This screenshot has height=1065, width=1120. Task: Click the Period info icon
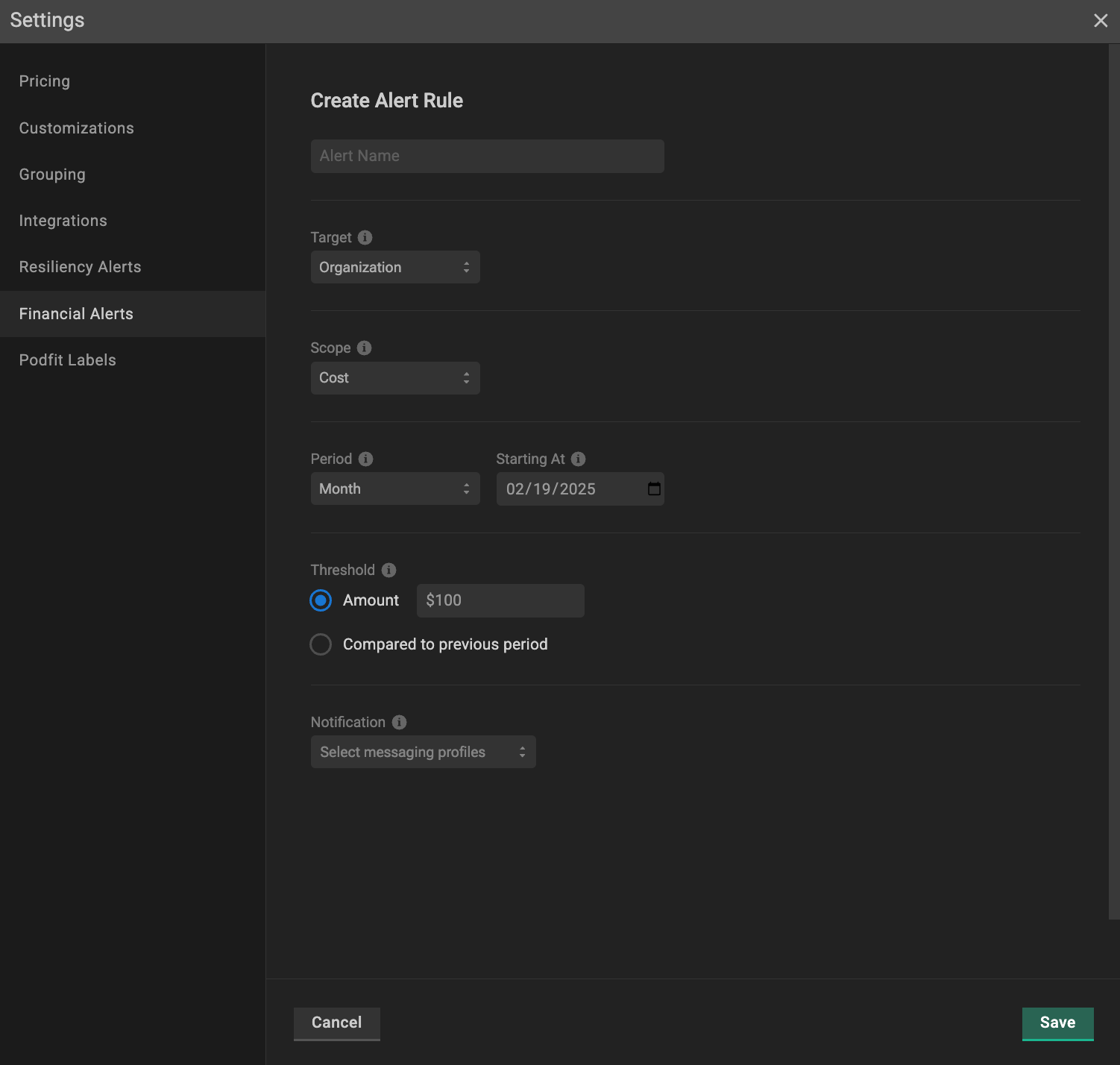click(365, 459)
